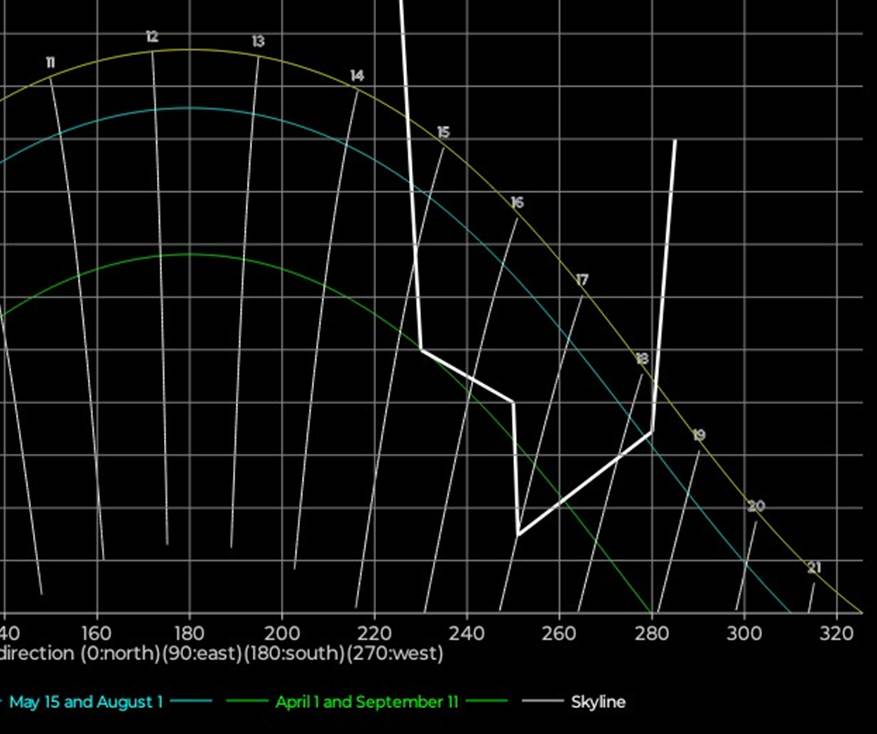Click the hour 21 label
Screen dimensions: 877x734
point(814,568)
